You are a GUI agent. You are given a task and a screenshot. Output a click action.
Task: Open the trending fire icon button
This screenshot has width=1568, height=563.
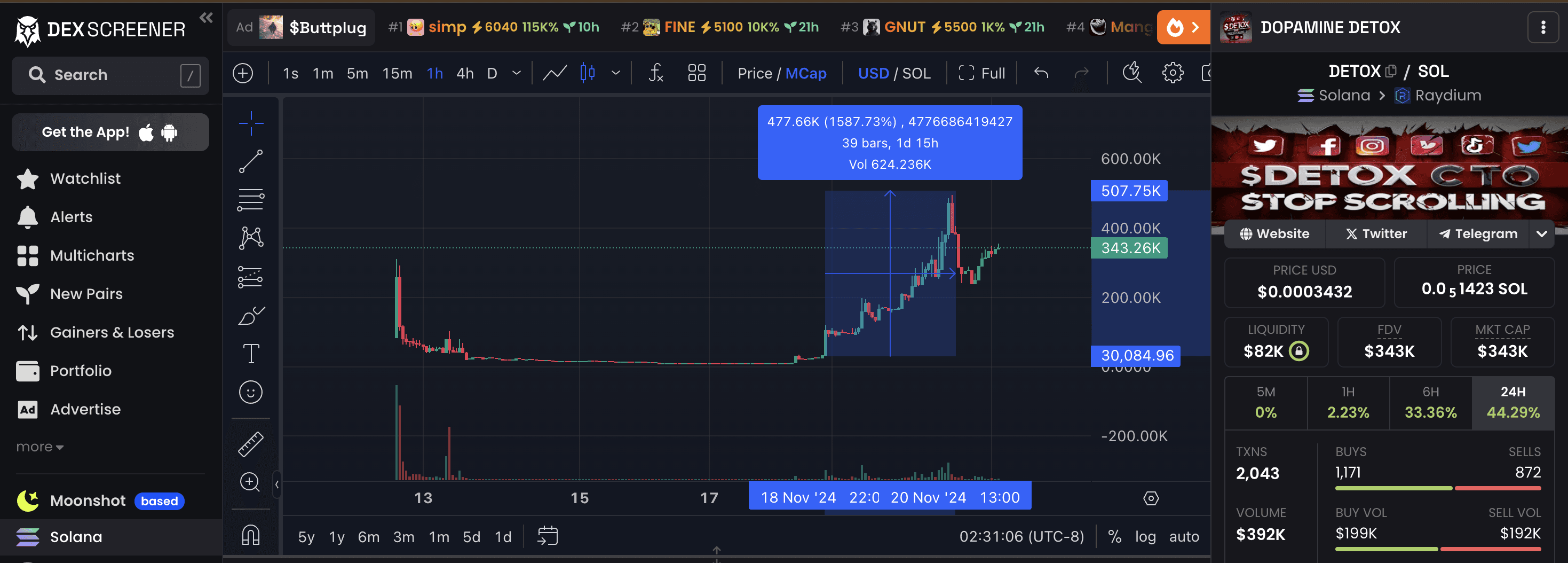pos(1183,27)
